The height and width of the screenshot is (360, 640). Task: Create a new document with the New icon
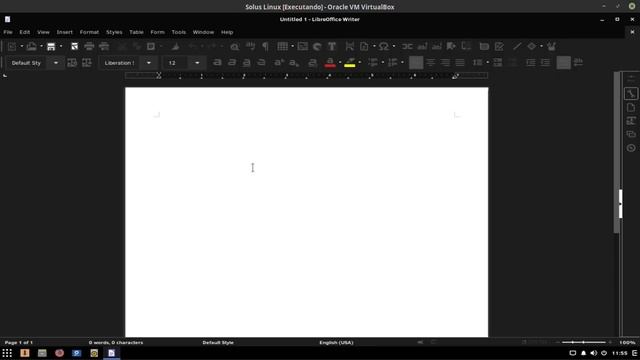[x=12, y=47]
